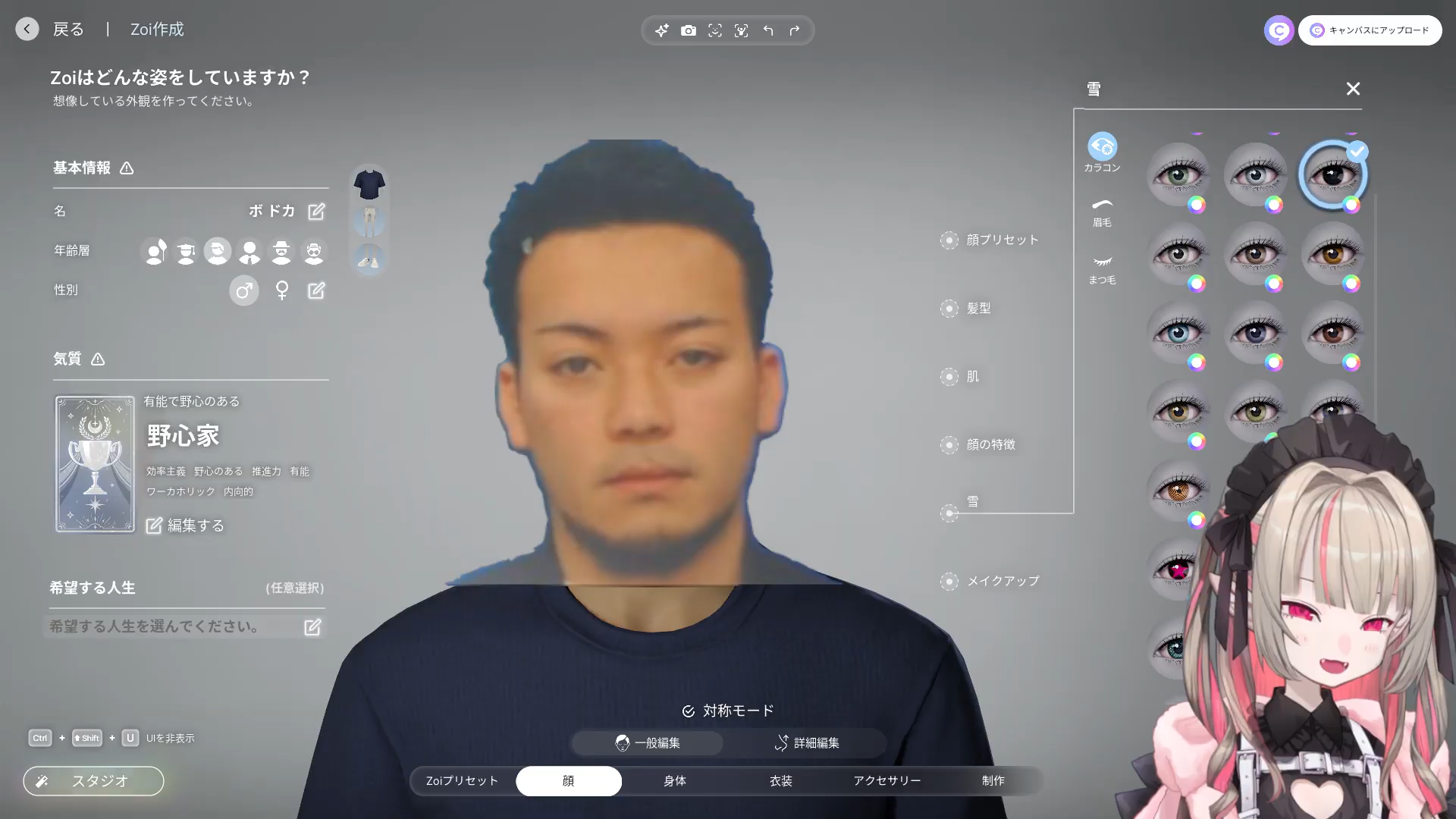Choose the selected young adult age icon
This screenshot has height=819, width=1456.
coord(217,251)
